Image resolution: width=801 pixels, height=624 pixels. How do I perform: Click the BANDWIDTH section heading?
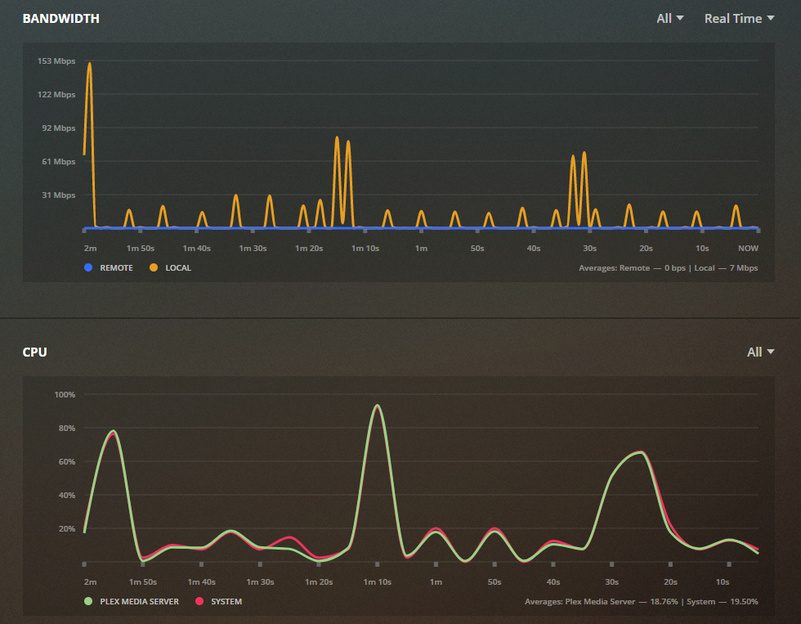tap(61, 18)
